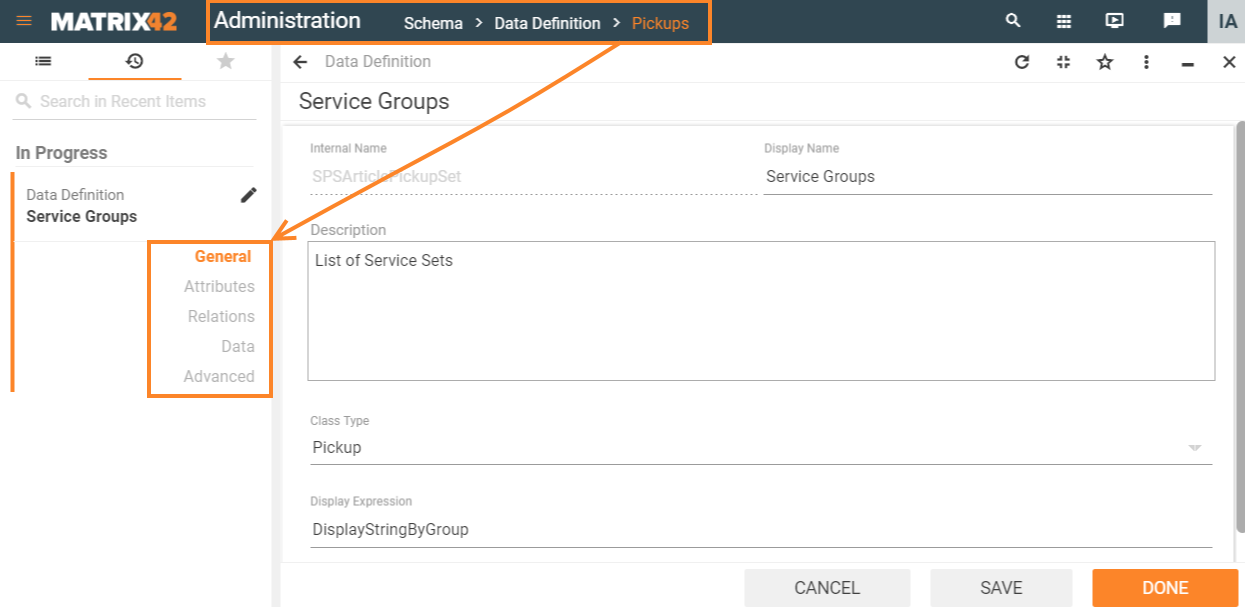Open the hamburger navigation menu
This screenshot has height=607, width=1245.
[x=25, y=20]
